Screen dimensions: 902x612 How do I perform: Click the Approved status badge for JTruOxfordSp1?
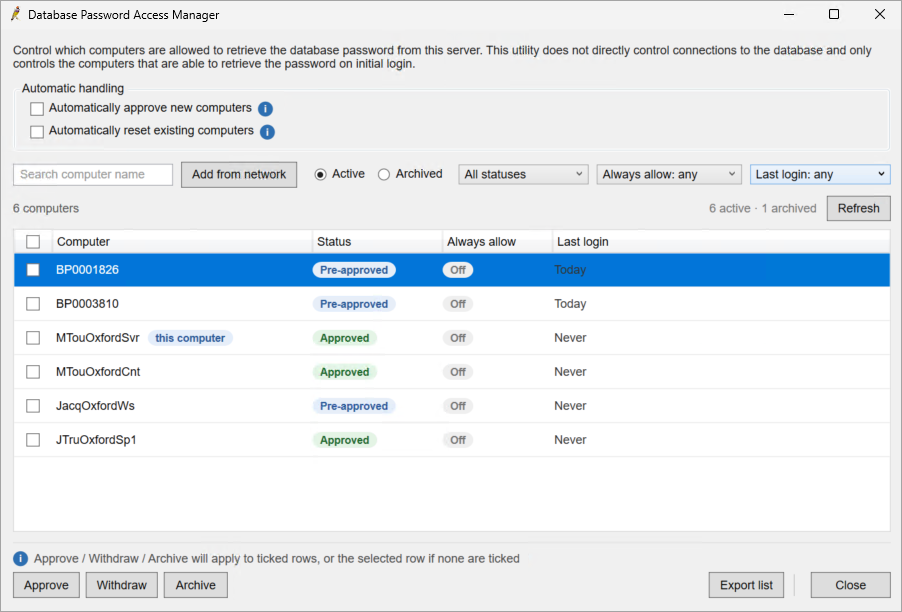[x=345, y=440]
